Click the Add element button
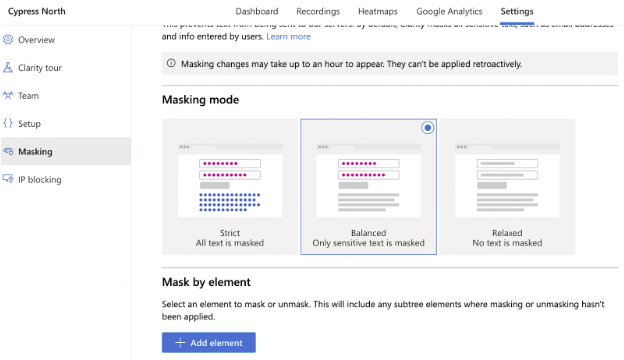Image resolution: width=624 pixels, height=360 pixels. 209,342
